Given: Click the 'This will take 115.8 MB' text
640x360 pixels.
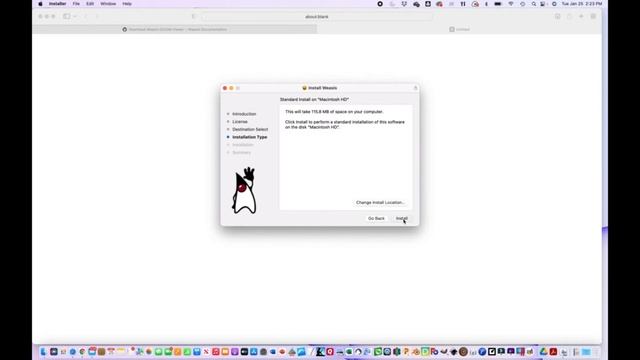Looking at the screenshot, I should [x=334, y=112].
